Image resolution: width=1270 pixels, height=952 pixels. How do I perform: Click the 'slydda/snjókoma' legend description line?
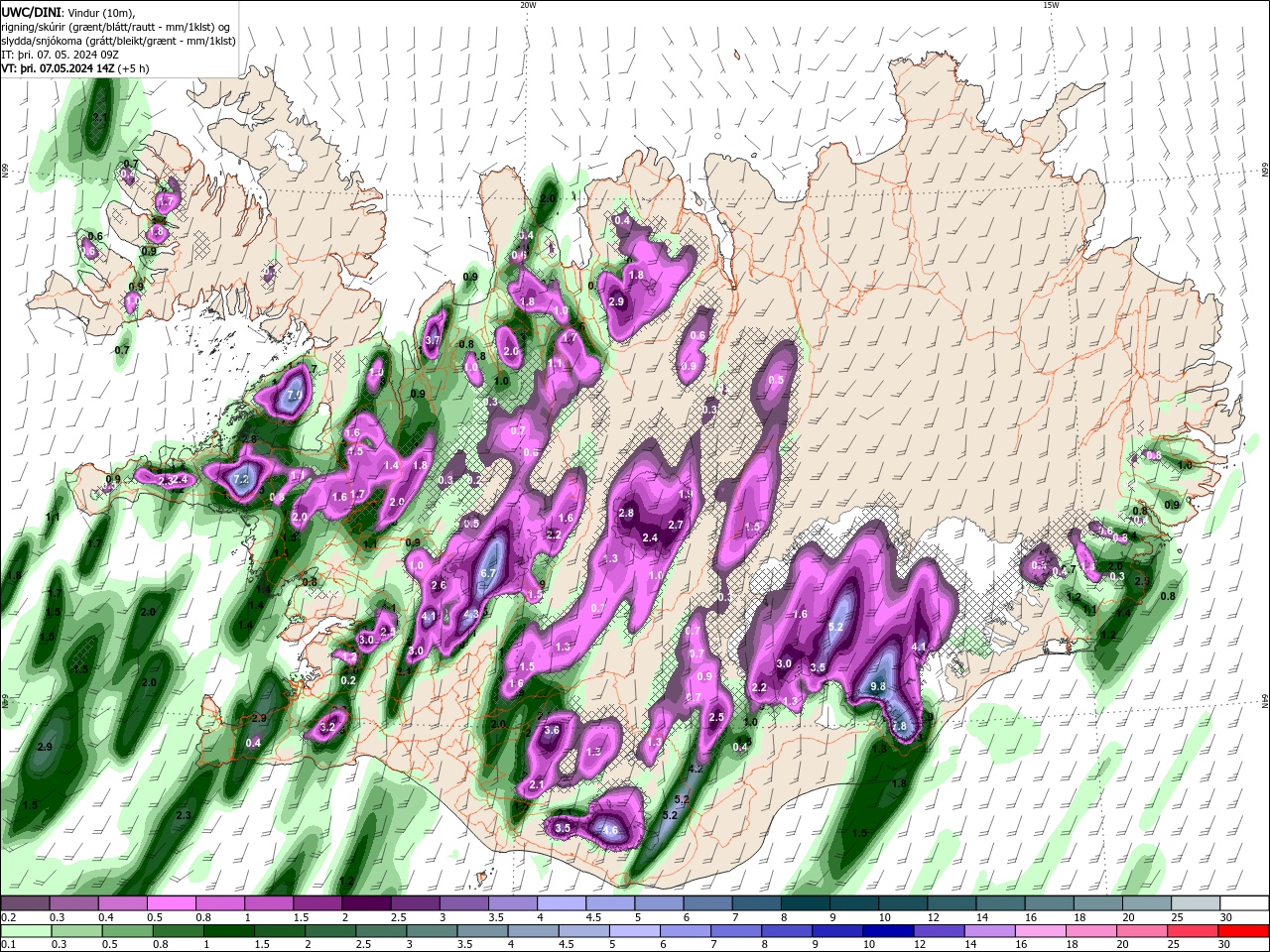[118, 41]
